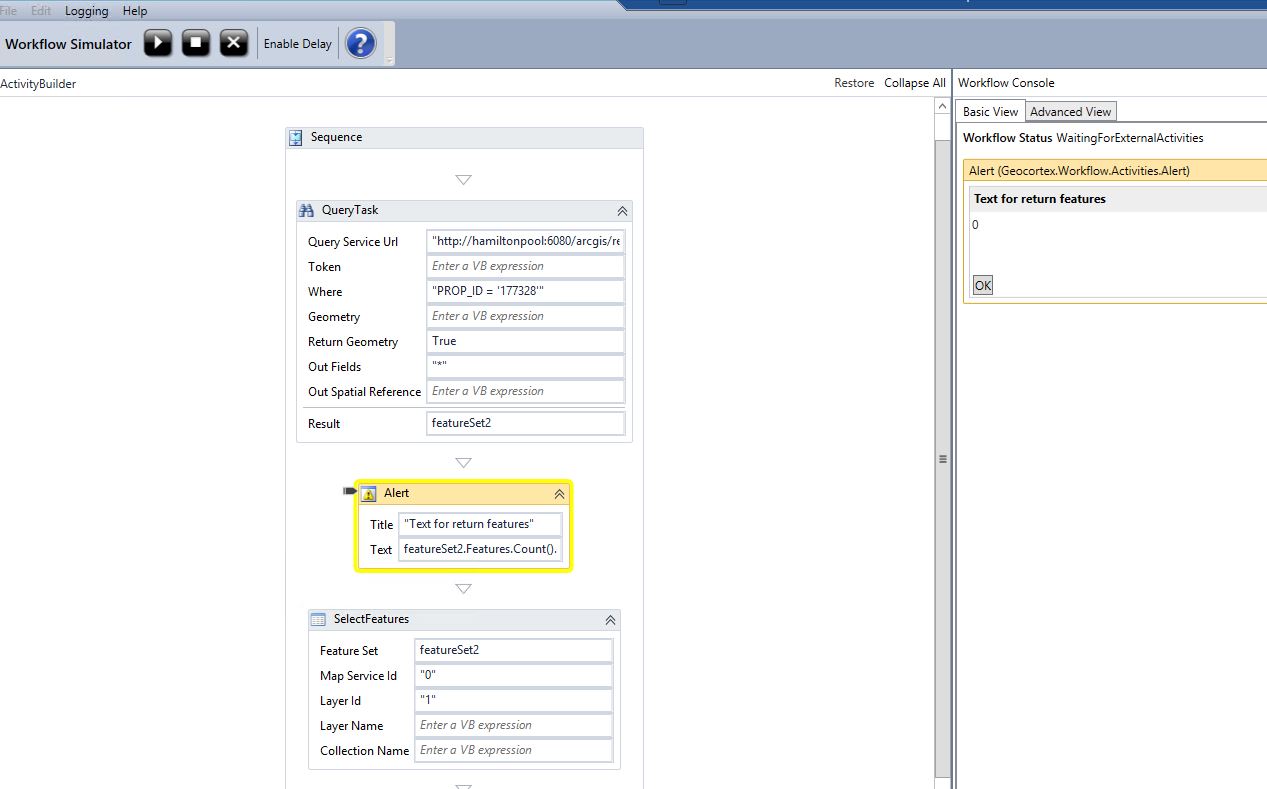The image size is (1267, 789).
Task: Click the Layer Id field
Action: [x=513, y=700]
